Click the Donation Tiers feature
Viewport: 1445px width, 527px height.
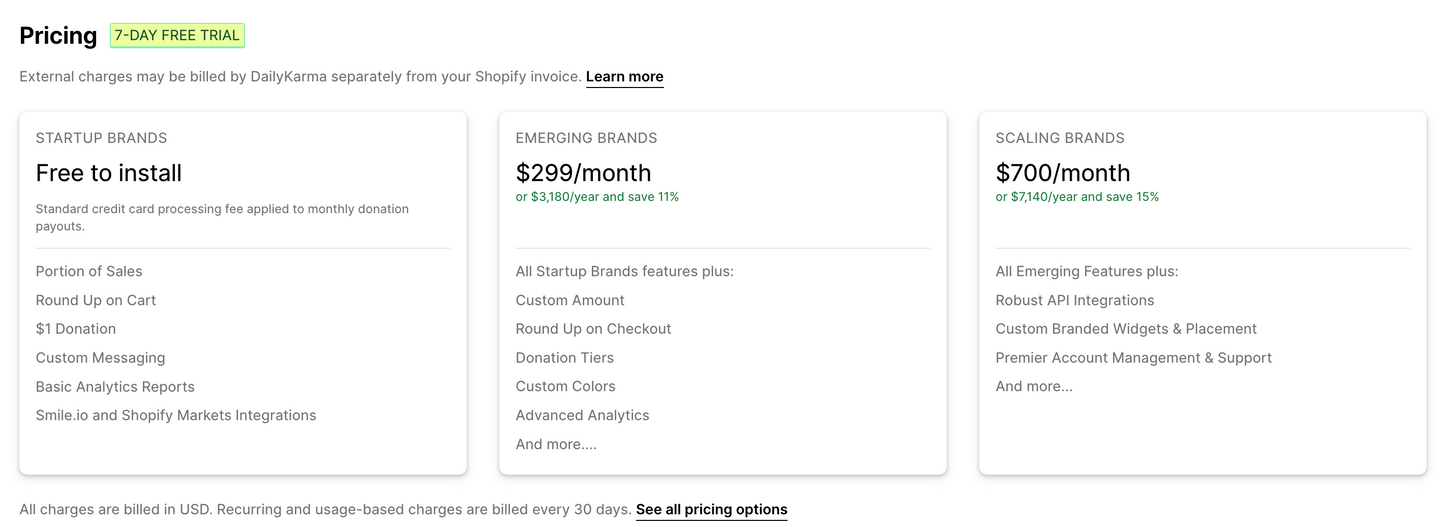click(x=565, y=358)
